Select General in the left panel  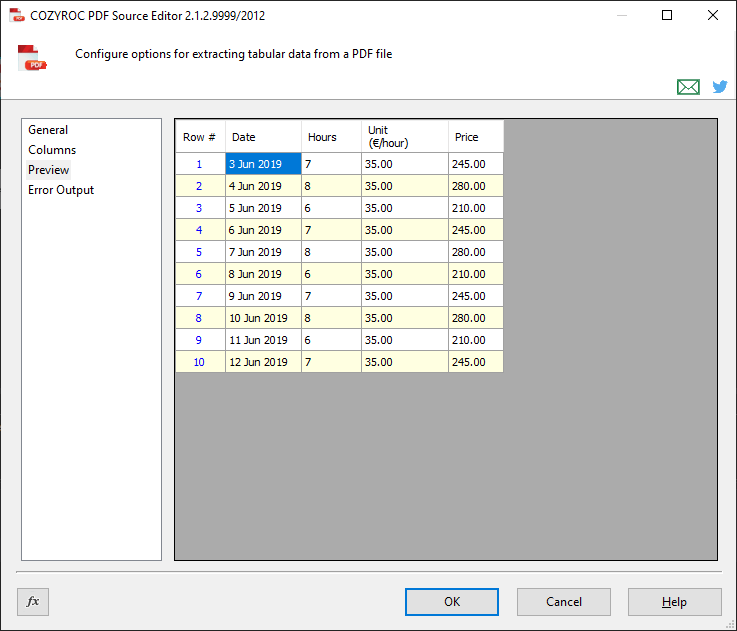point(48,130)
